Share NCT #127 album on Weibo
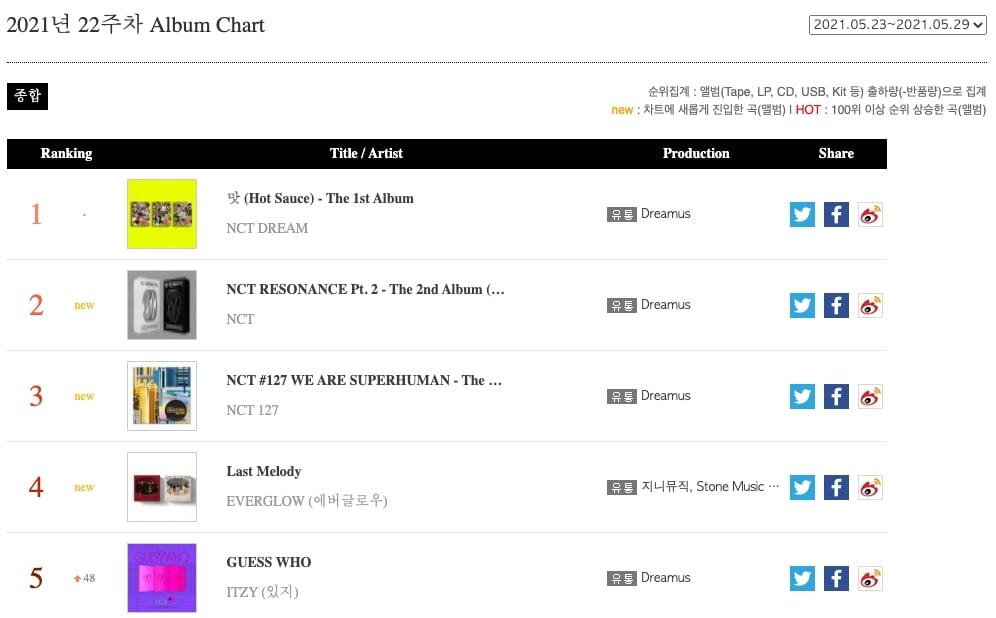 click(x=870, y=396)
